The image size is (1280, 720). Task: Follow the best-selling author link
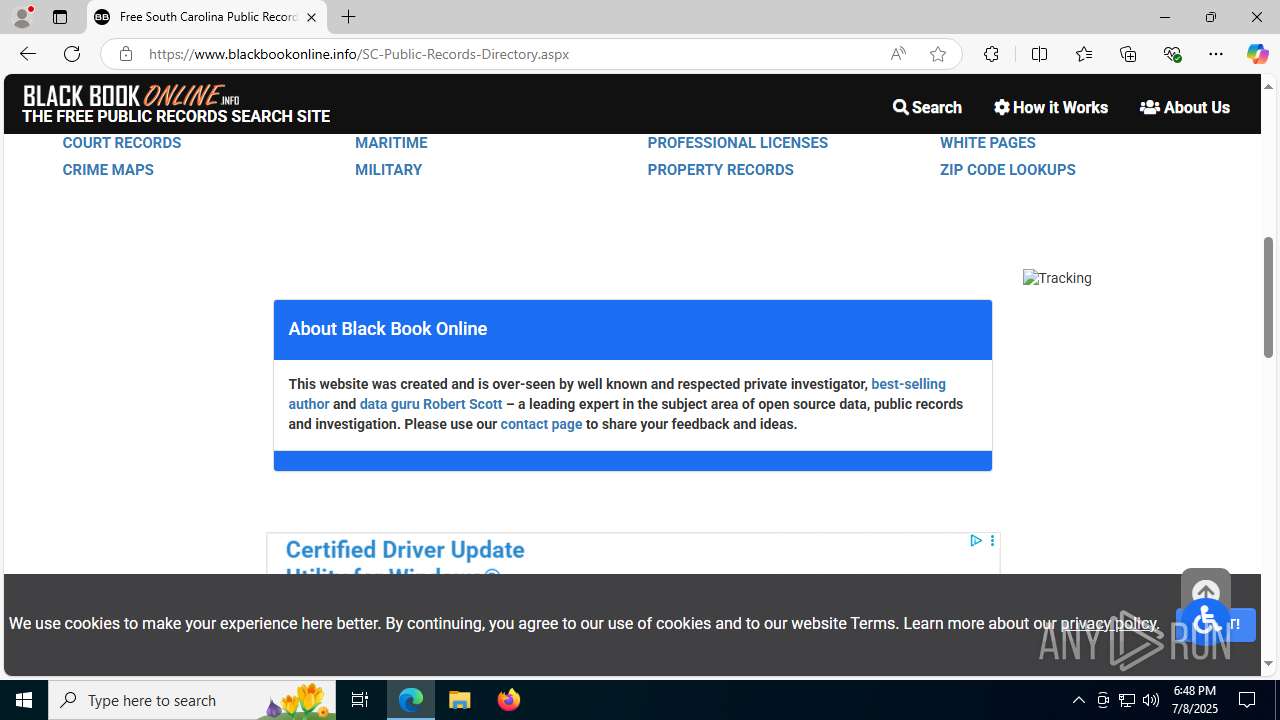[908, 384]
